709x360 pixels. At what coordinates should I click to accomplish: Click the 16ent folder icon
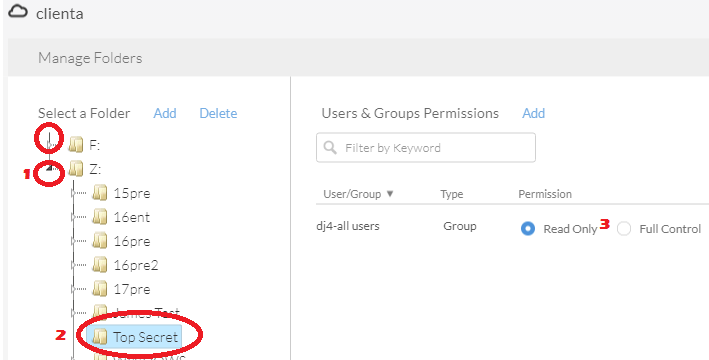pyautogui.click(x=99, y=217)
